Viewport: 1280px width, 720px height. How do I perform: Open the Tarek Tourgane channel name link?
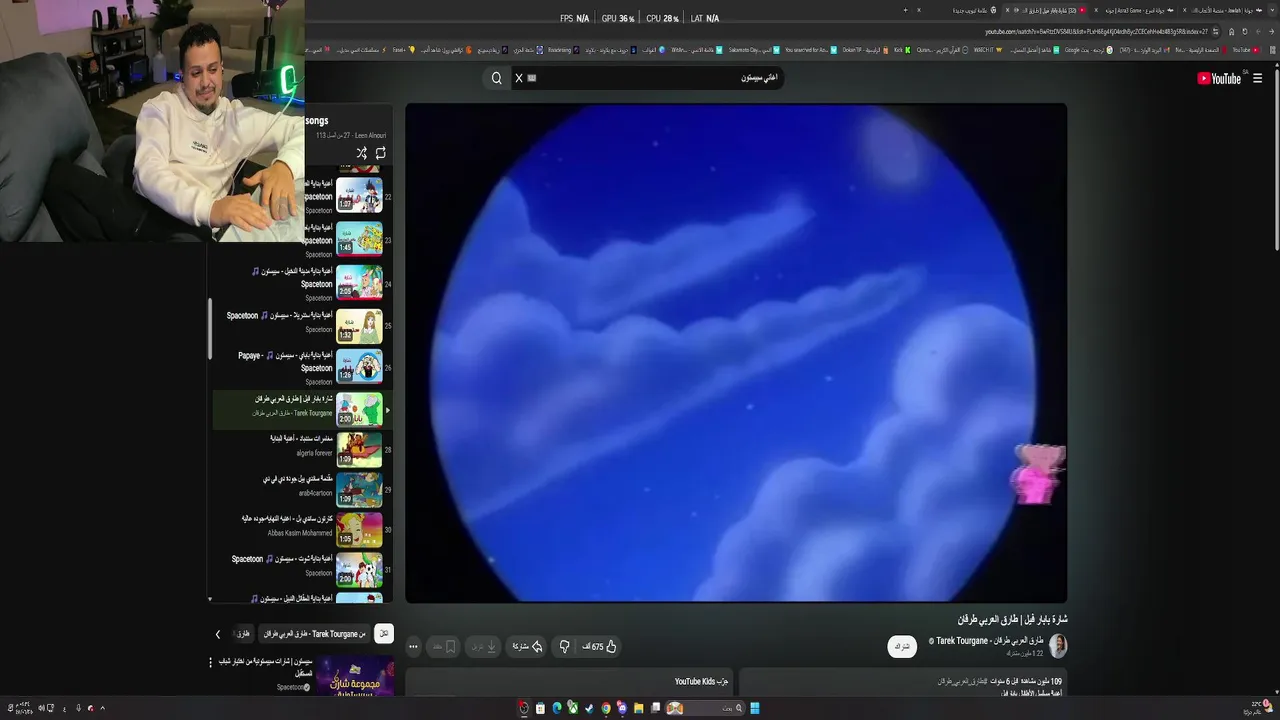[x=990, y=640]
